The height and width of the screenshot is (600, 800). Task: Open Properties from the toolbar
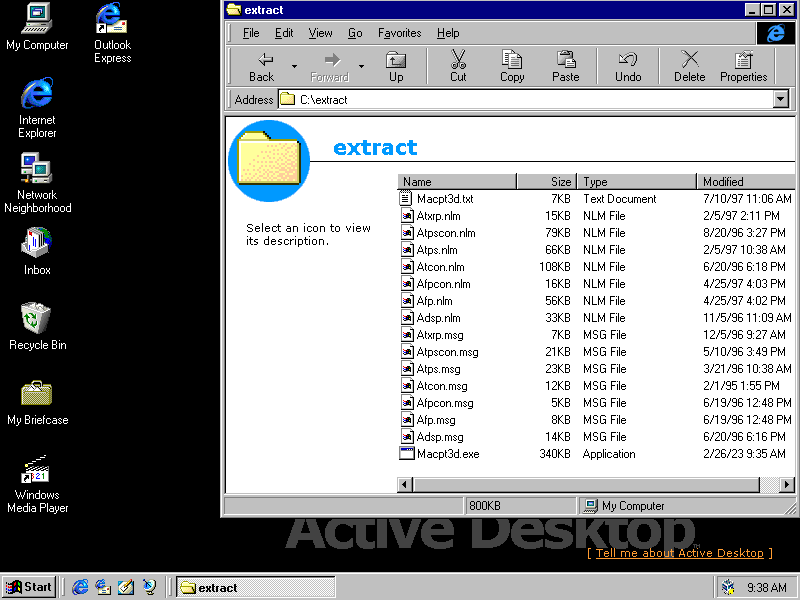tap(743, 66)
